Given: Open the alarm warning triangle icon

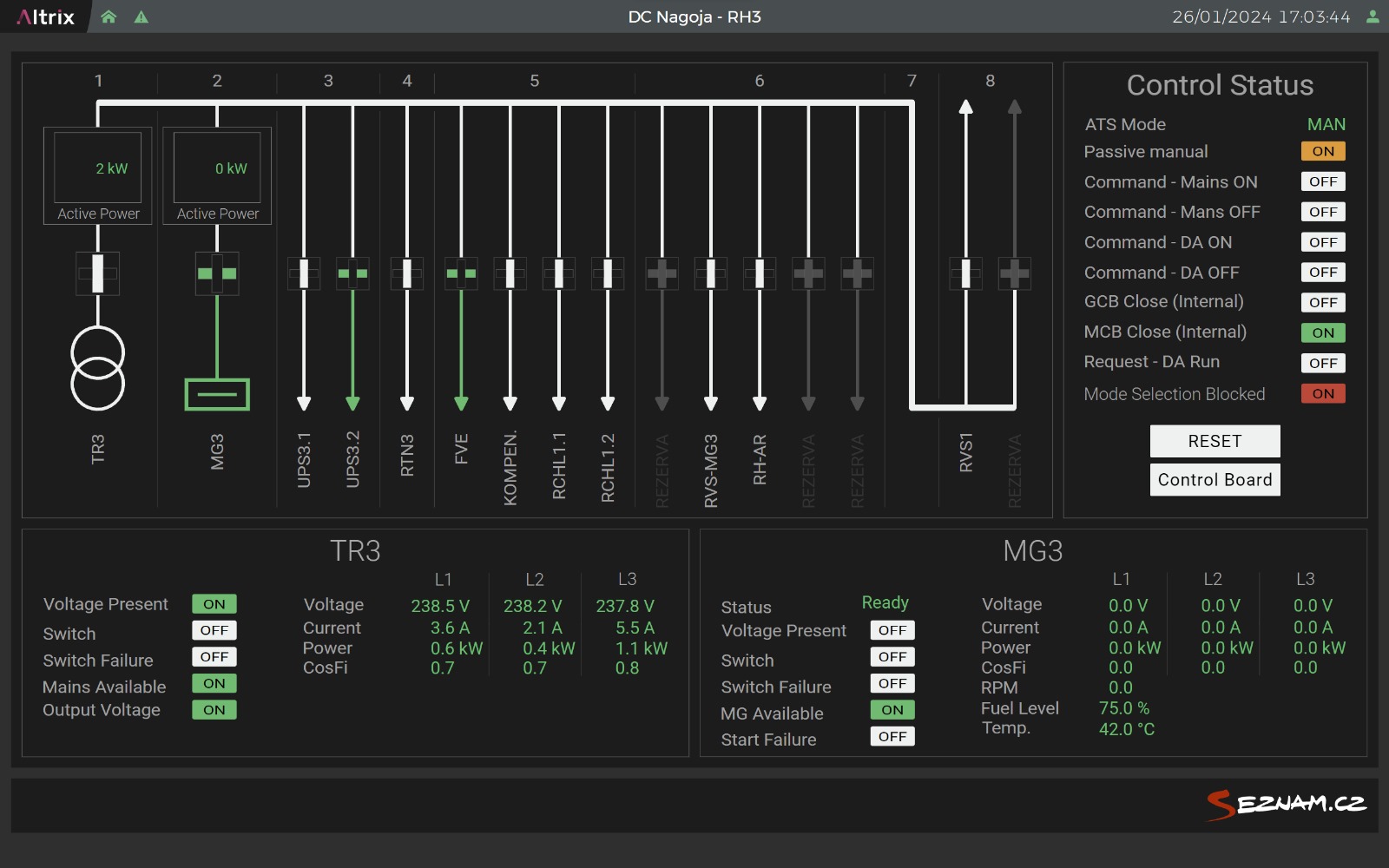Looking at the screenshot, I should click(x=141, y=16).
